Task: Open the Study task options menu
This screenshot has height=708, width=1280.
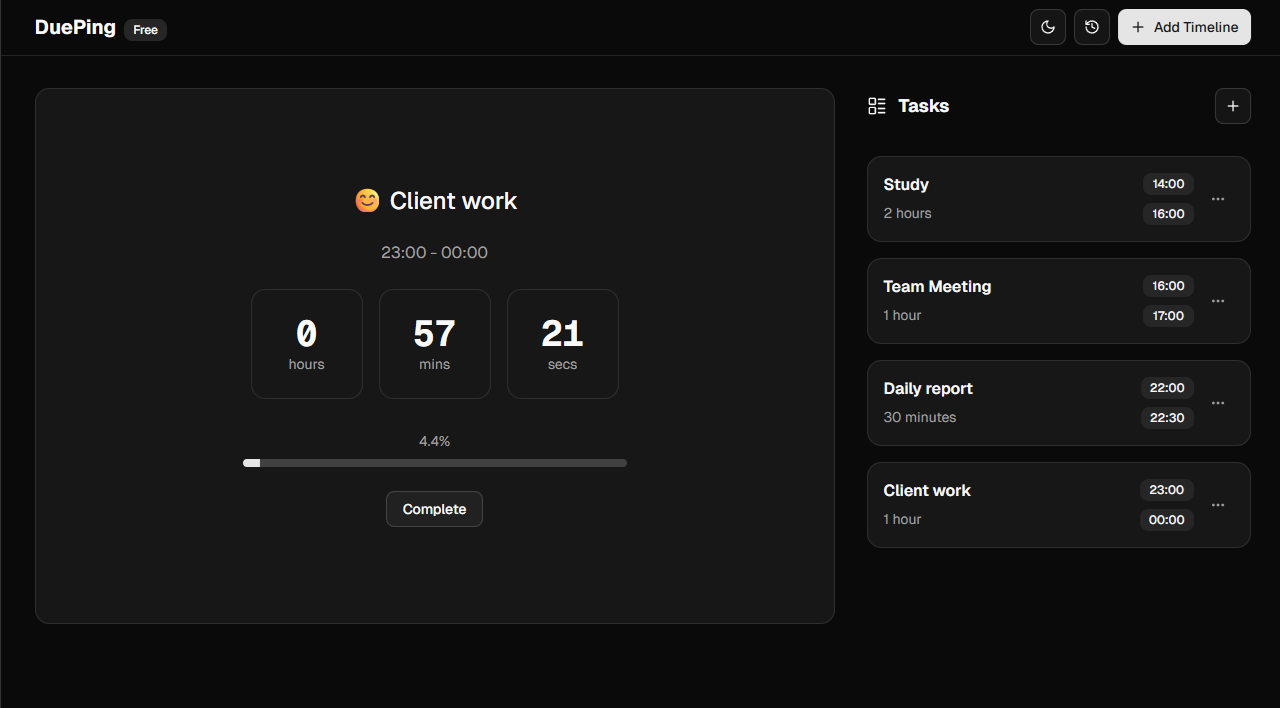Action: click(x=1218, y=199)
